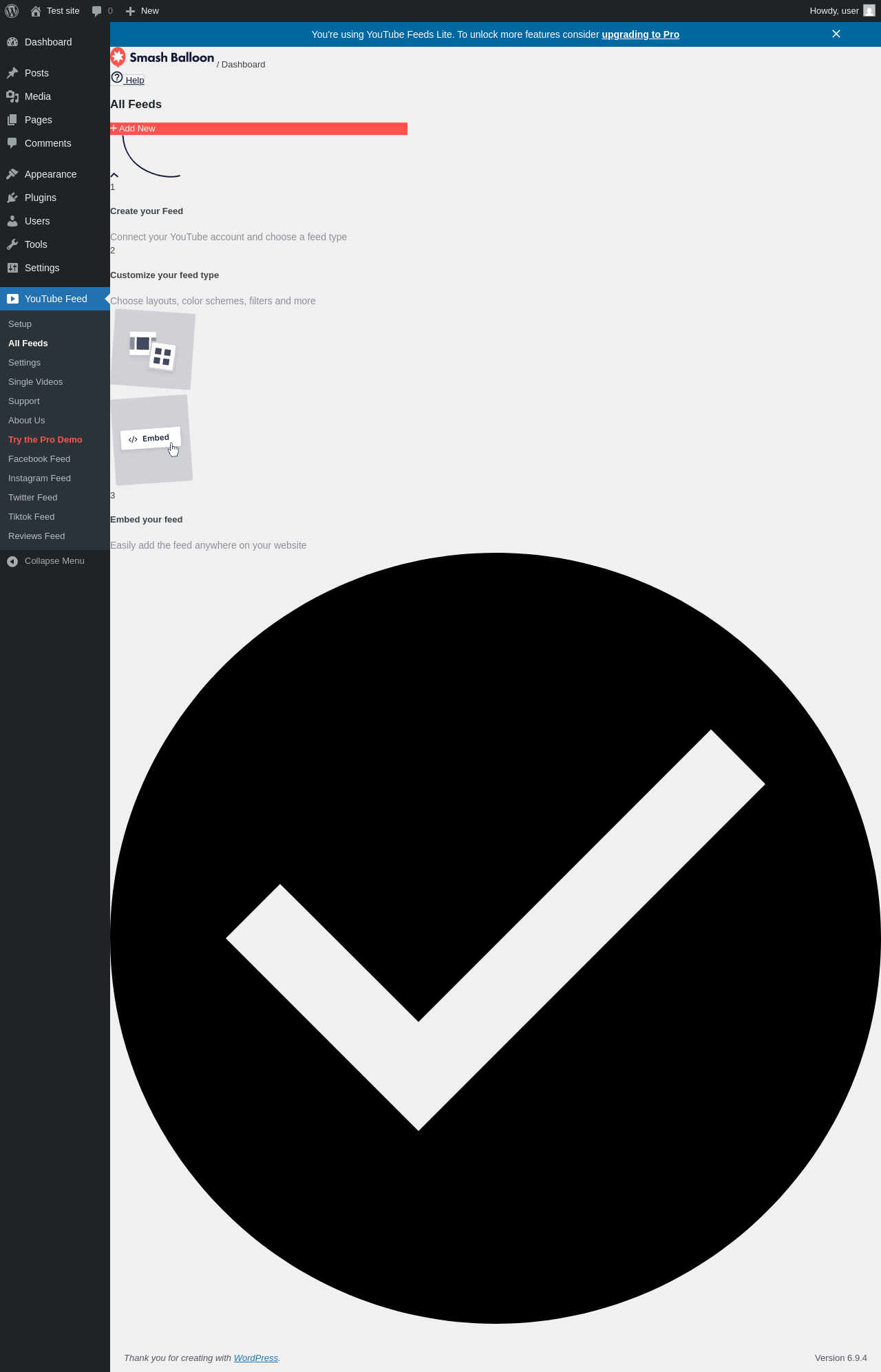Open Settings under the YouTube Feed submenu
The image size is (881, 1372).
point(24,363)
